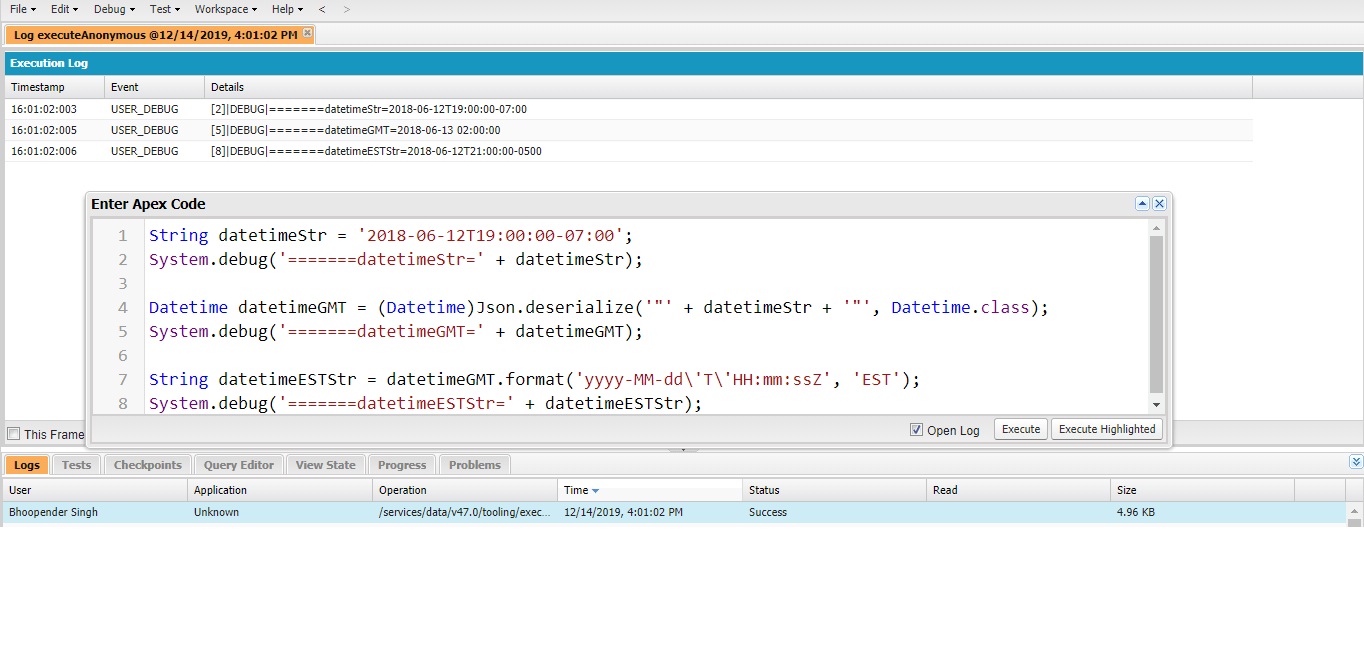The height and width of the screenshot is (672, 1364).
Task: Sort log by Details column
Action: click(x=728, y=87)
